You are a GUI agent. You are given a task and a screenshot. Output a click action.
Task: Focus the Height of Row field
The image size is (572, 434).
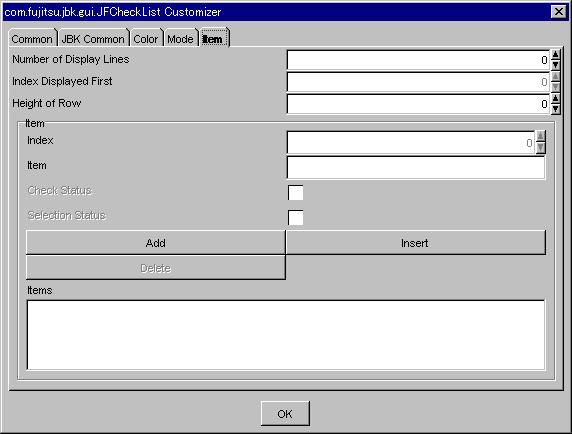tap(418, 104)
